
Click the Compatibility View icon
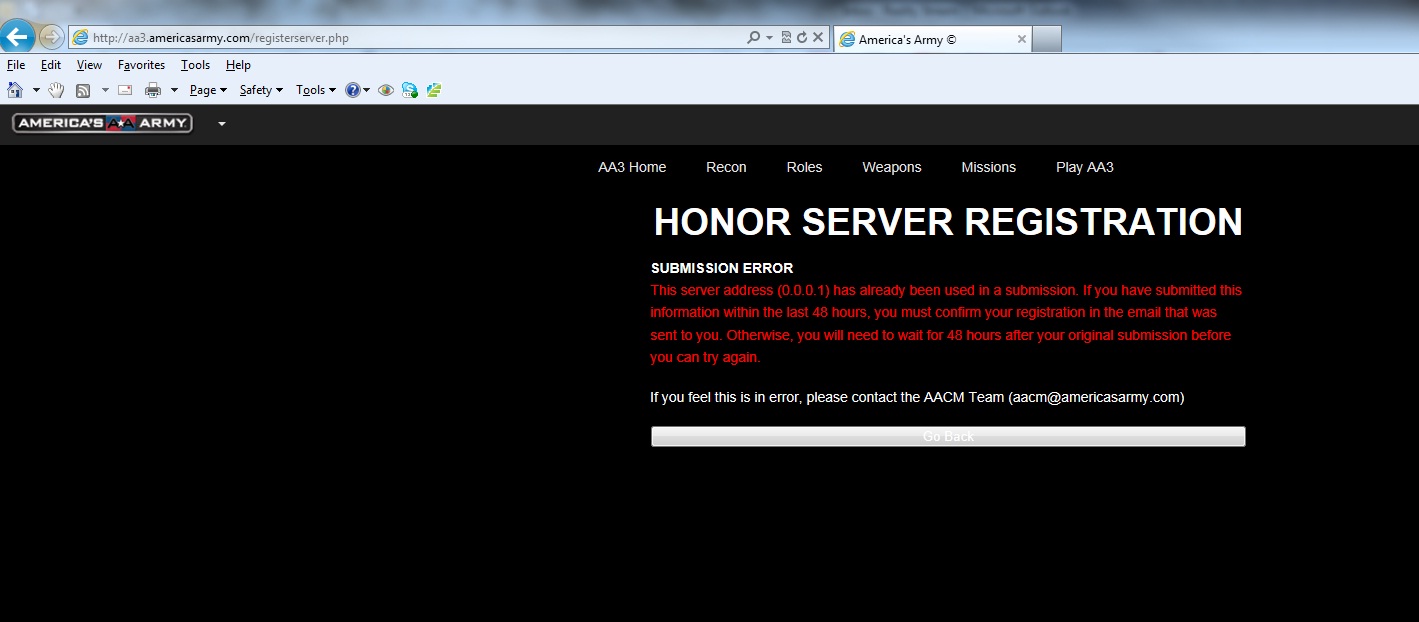point(786,38)
